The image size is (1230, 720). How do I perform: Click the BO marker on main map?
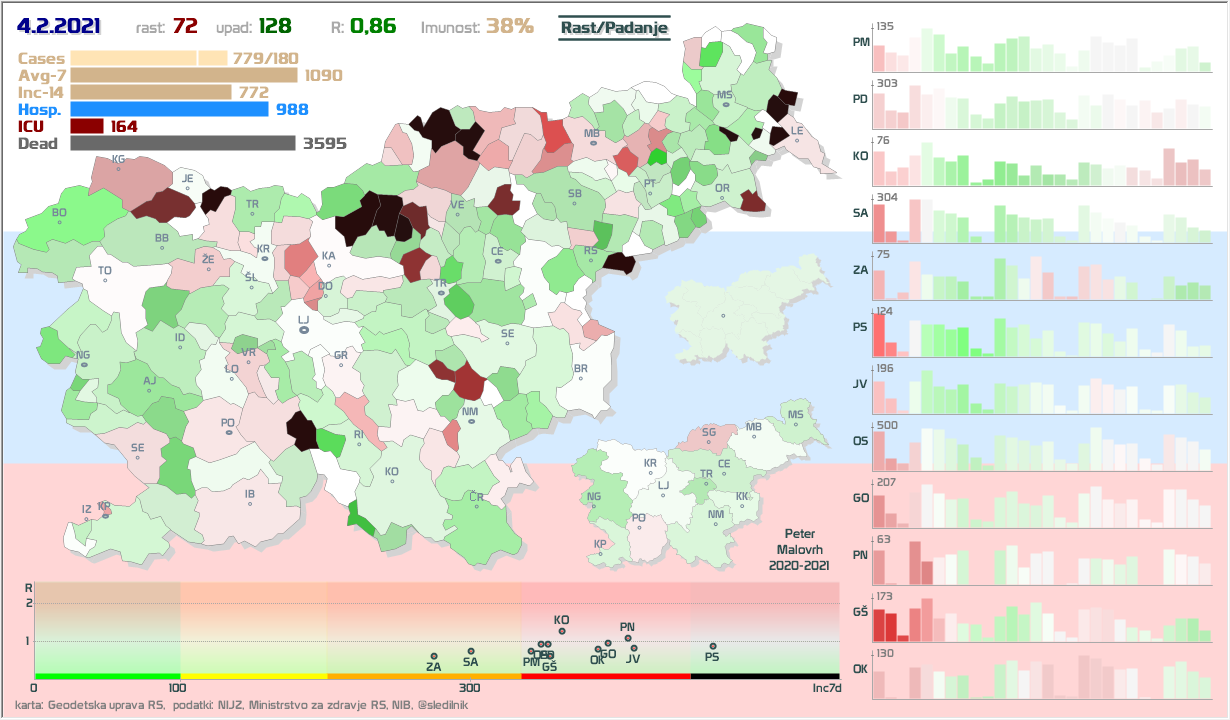59,222
